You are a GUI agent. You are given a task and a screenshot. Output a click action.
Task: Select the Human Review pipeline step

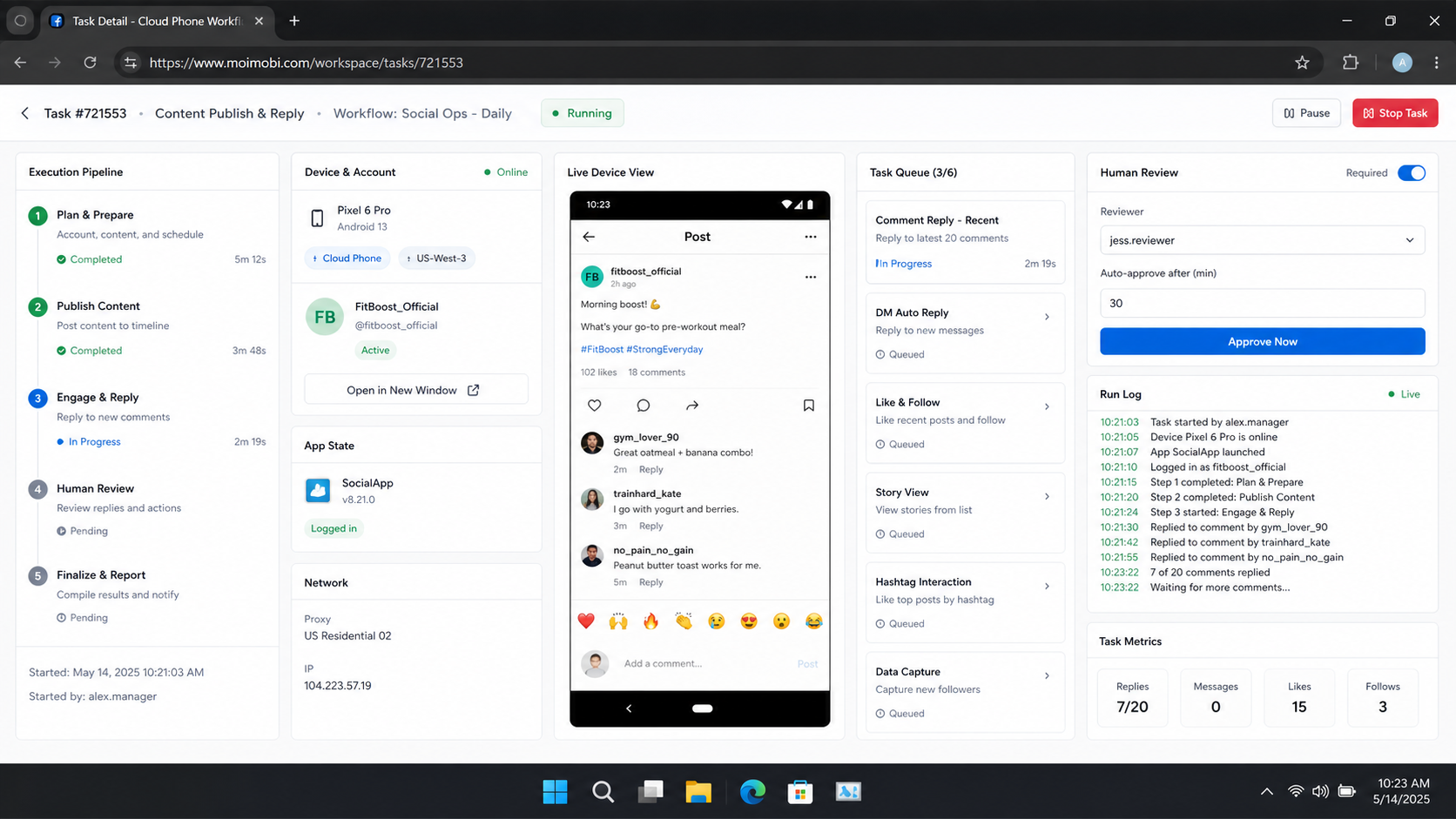click(x=147, y=509)
